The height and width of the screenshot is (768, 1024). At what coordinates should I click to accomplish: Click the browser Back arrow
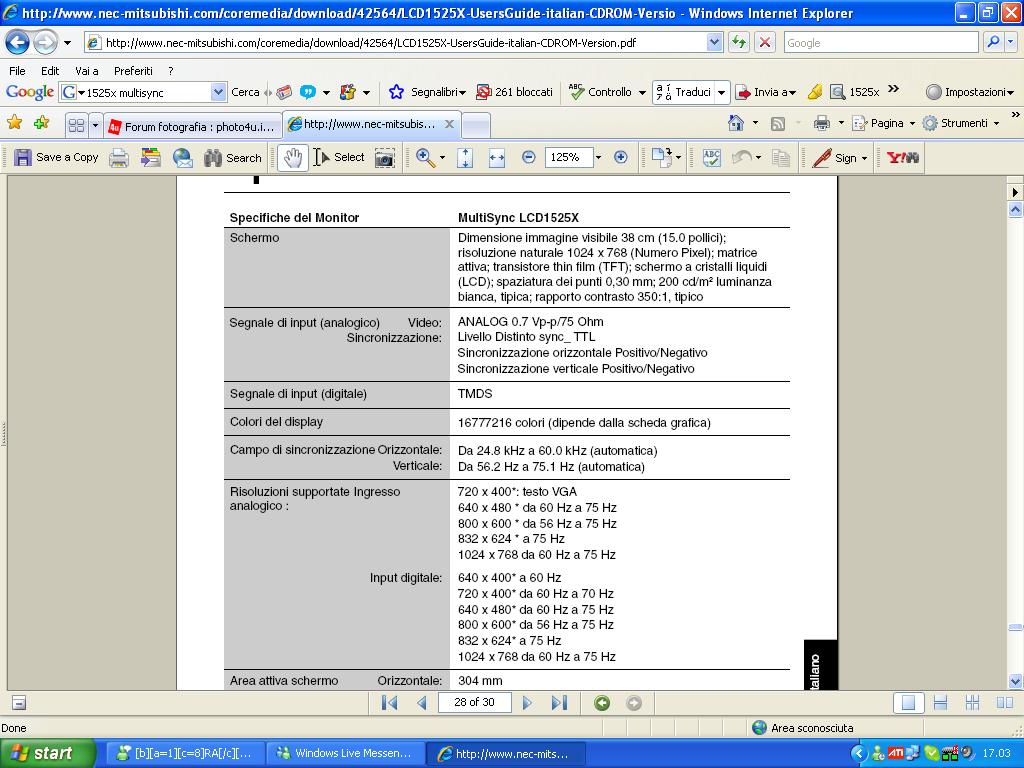point(18,43)
